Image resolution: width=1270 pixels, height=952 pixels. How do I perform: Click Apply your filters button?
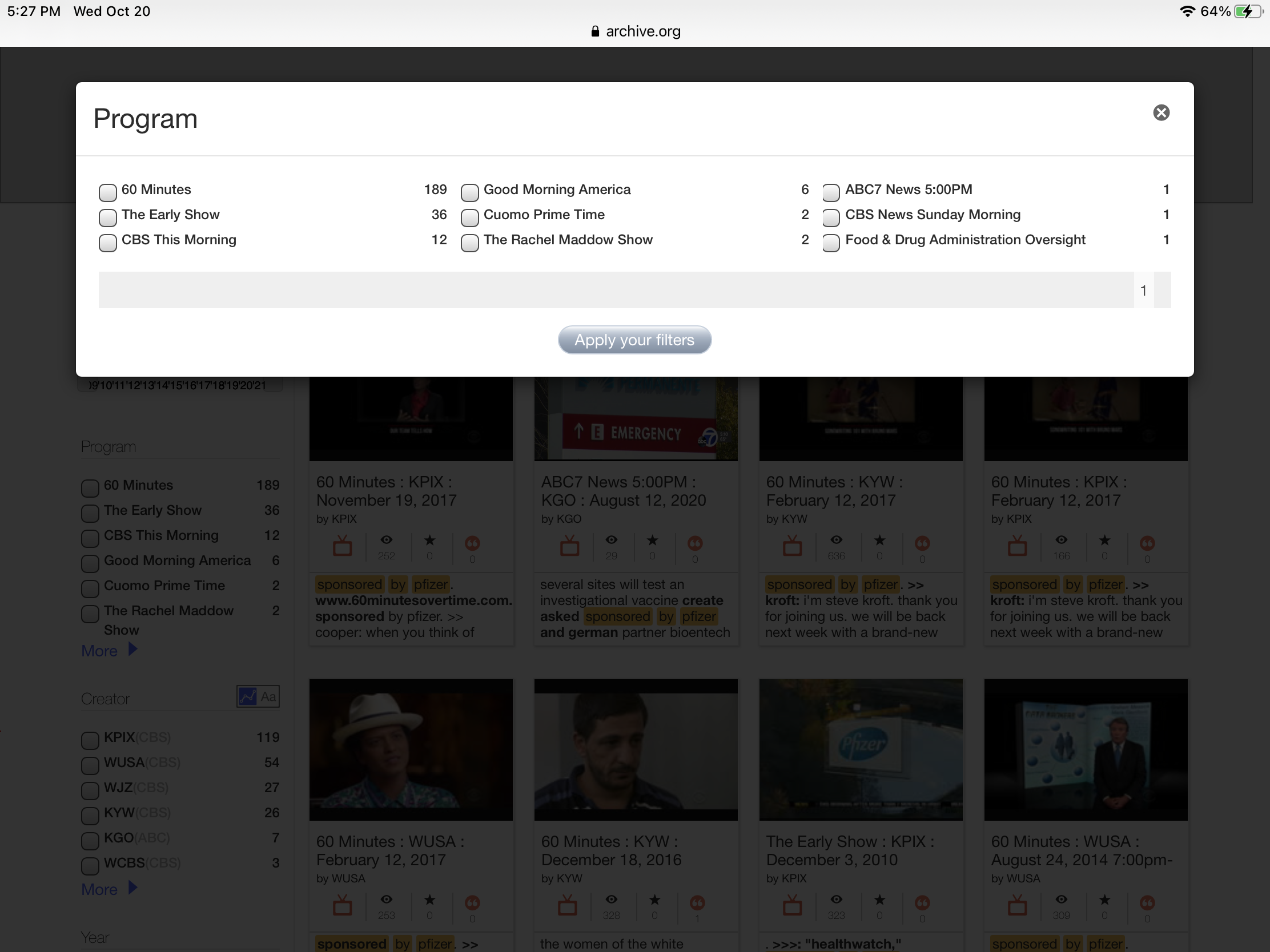634,340
